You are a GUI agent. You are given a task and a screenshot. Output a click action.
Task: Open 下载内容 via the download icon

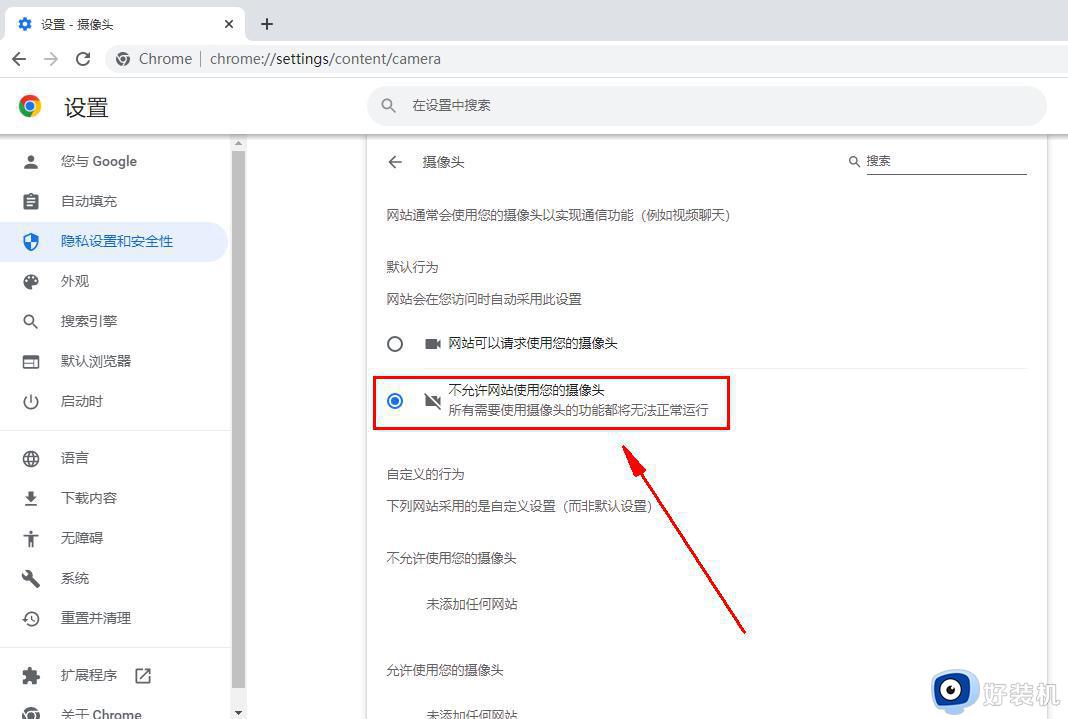click(31, 497)
